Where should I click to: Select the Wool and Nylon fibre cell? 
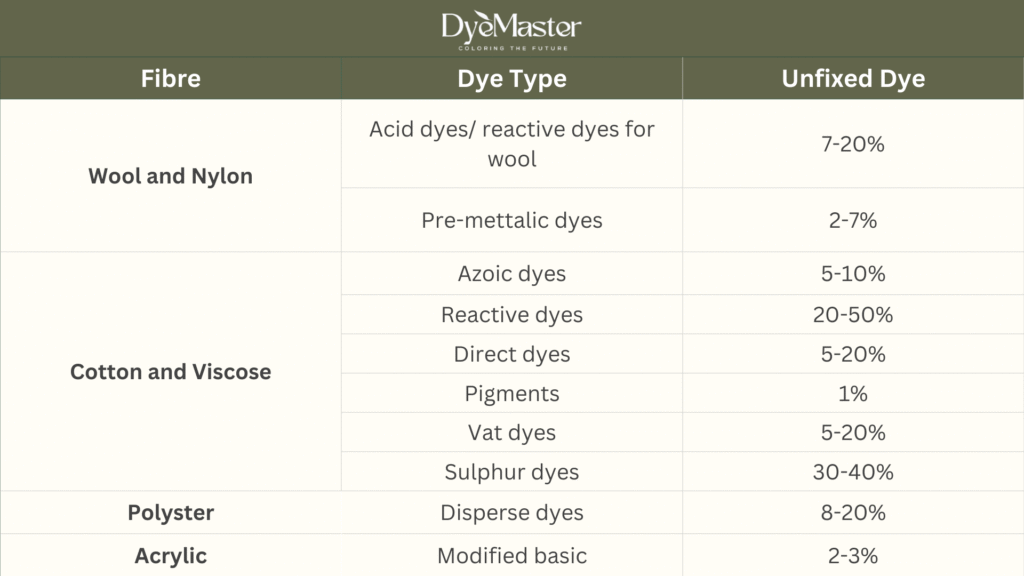coord(170,176)
